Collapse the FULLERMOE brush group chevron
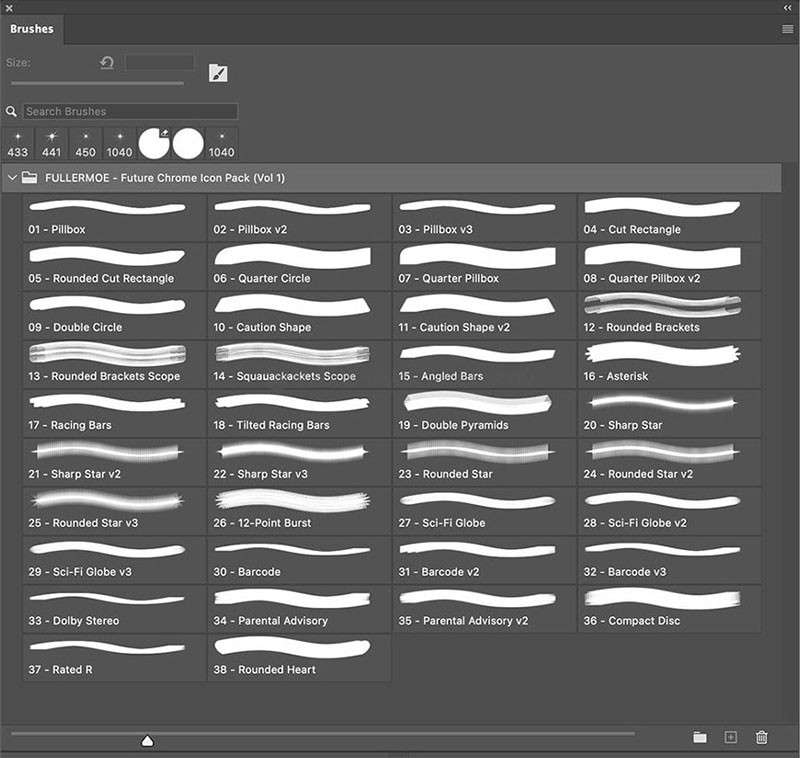The height and width of the screenshot is (758, 800). point(12,178)
